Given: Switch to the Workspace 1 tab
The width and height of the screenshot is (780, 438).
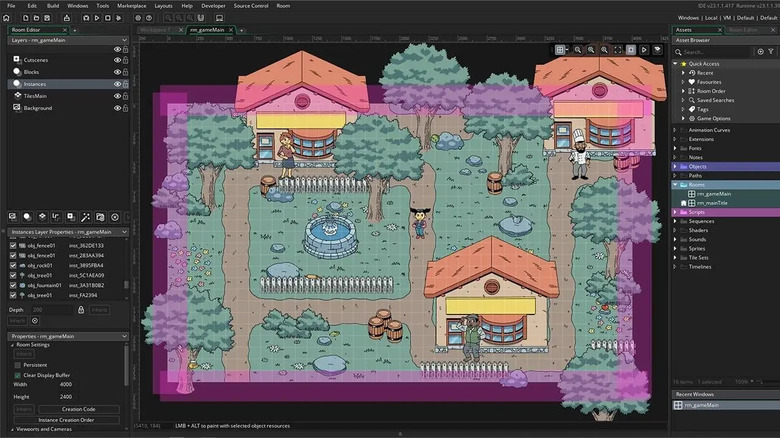Looking at the screenshot, I should pos(154,30).
